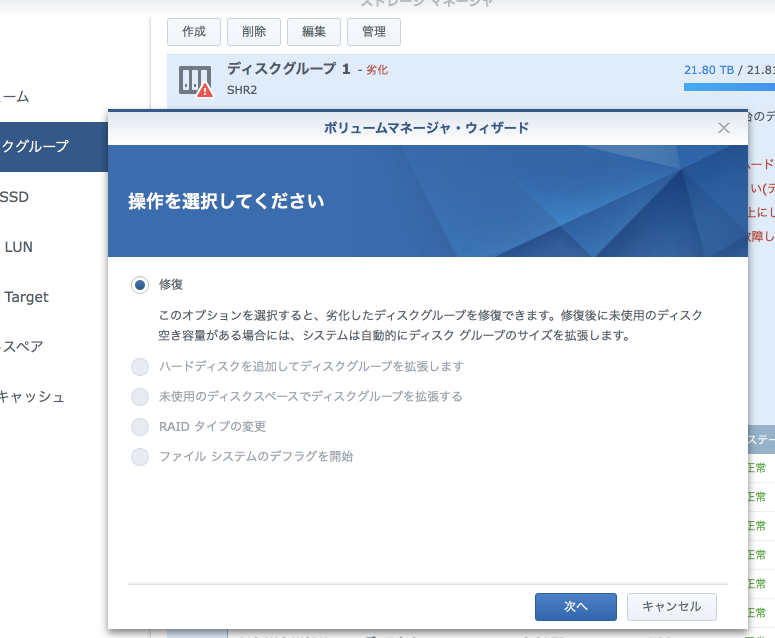775x638 pixels.
Task: Open the SSD sidebar section
Action: pyautogui.click(x=15, y=197)
